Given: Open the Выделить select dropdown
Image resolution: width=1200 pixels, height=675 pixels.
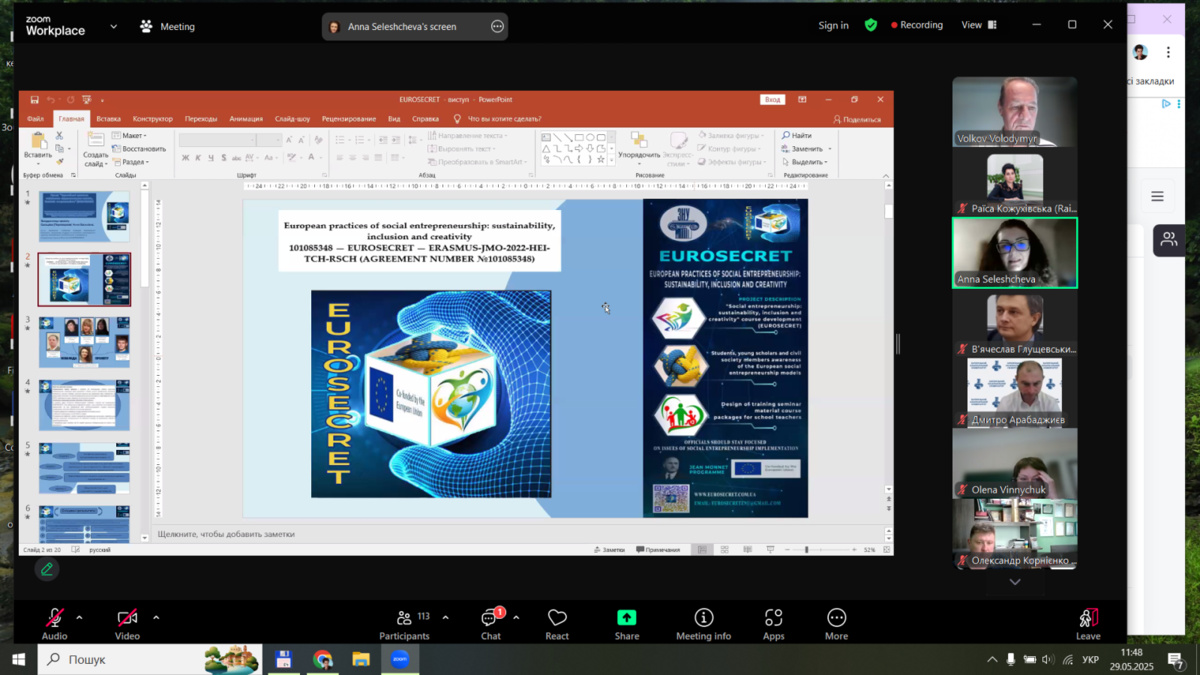Looking at the screenshot, I should coord(805,162).
